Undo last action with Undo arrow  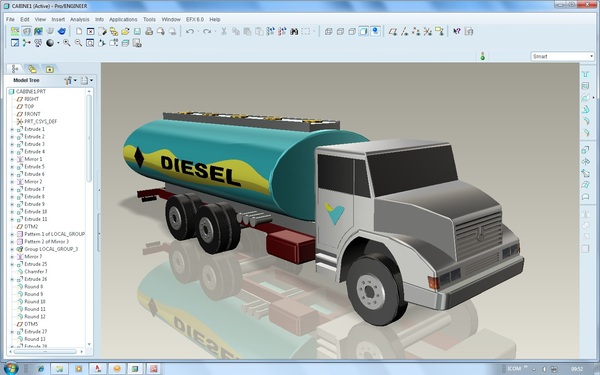pos(190,31)
